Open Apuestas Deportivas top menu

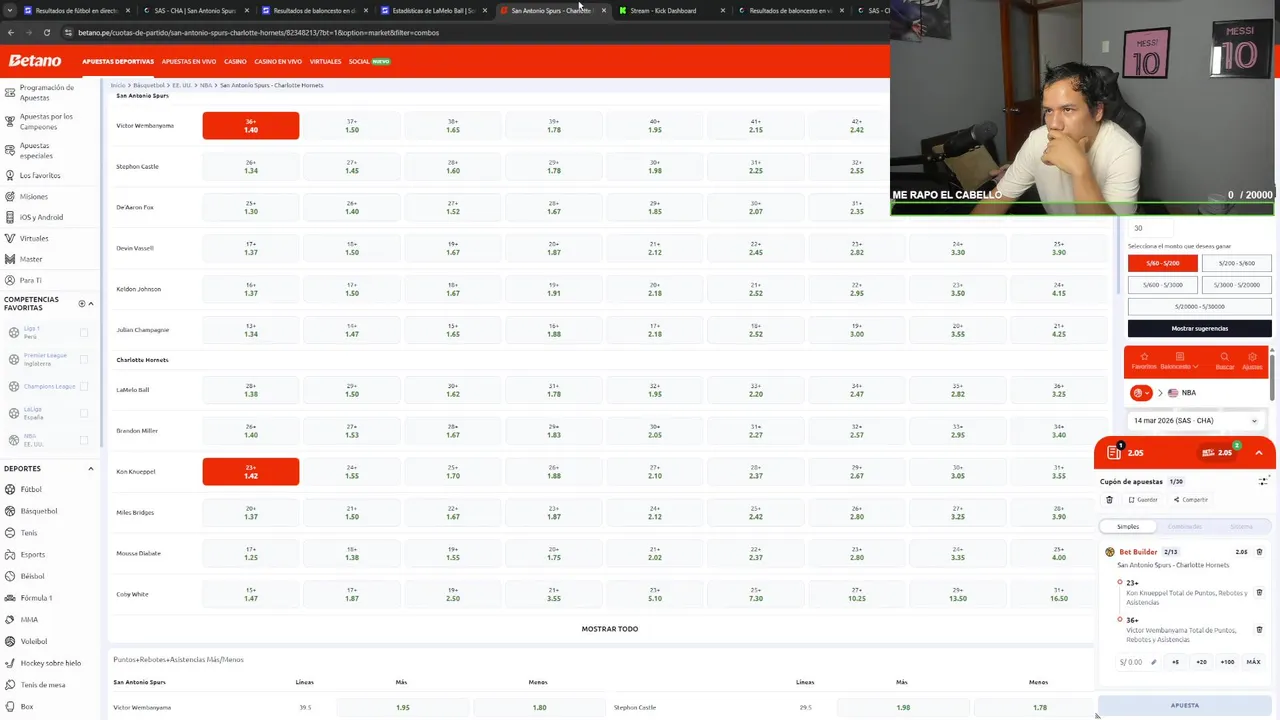(x=118, y=62)
